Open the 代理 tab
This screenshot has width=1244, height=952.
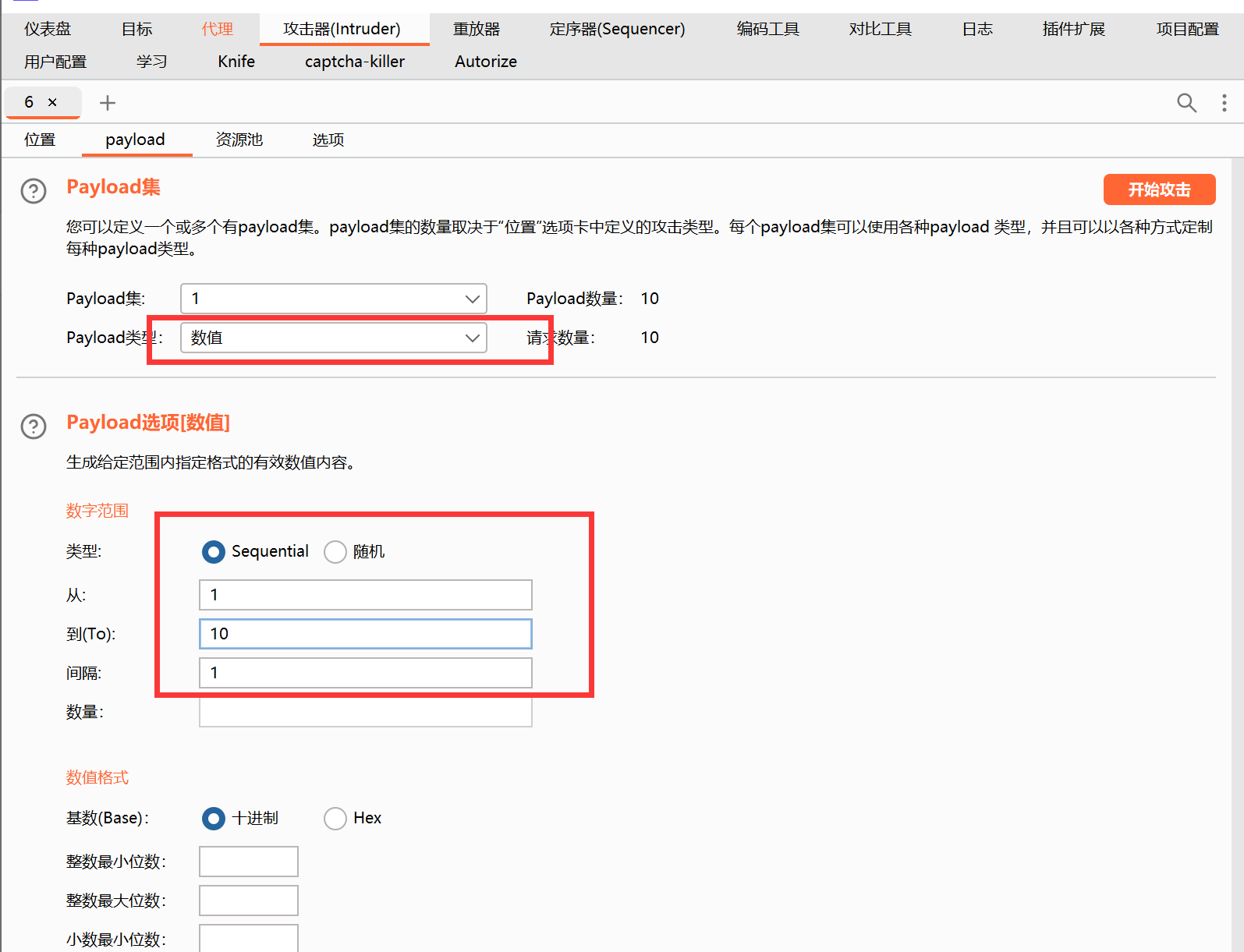(x=218, y=29)
